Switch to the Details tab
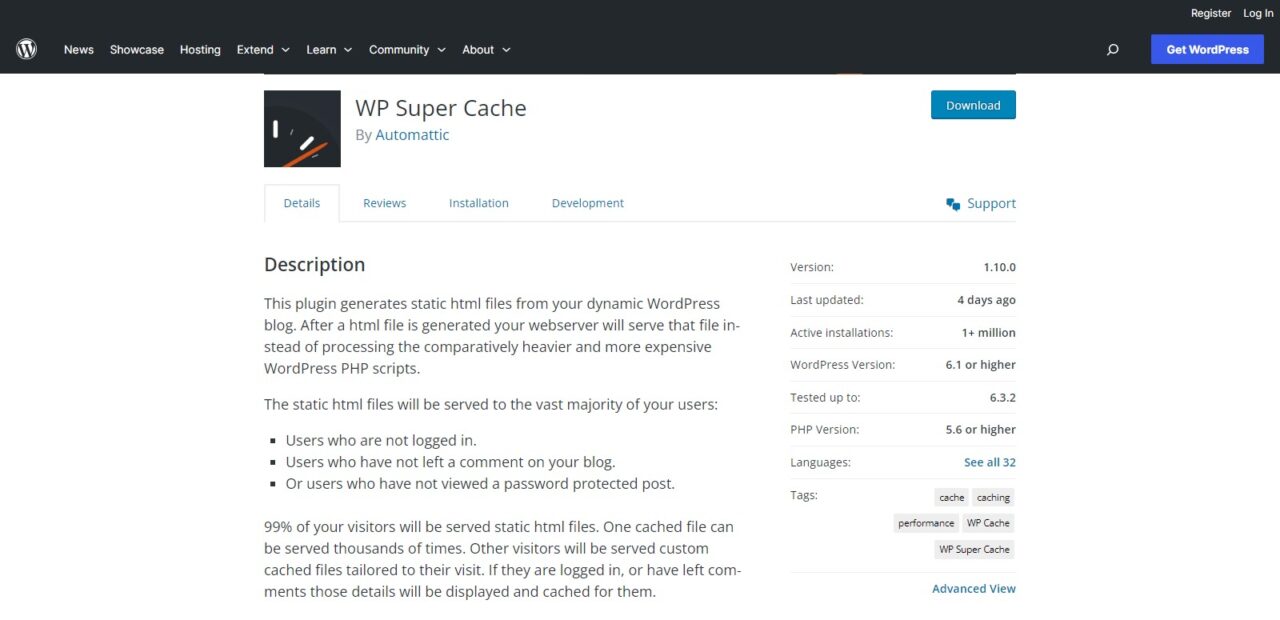 tap(302, 203)
